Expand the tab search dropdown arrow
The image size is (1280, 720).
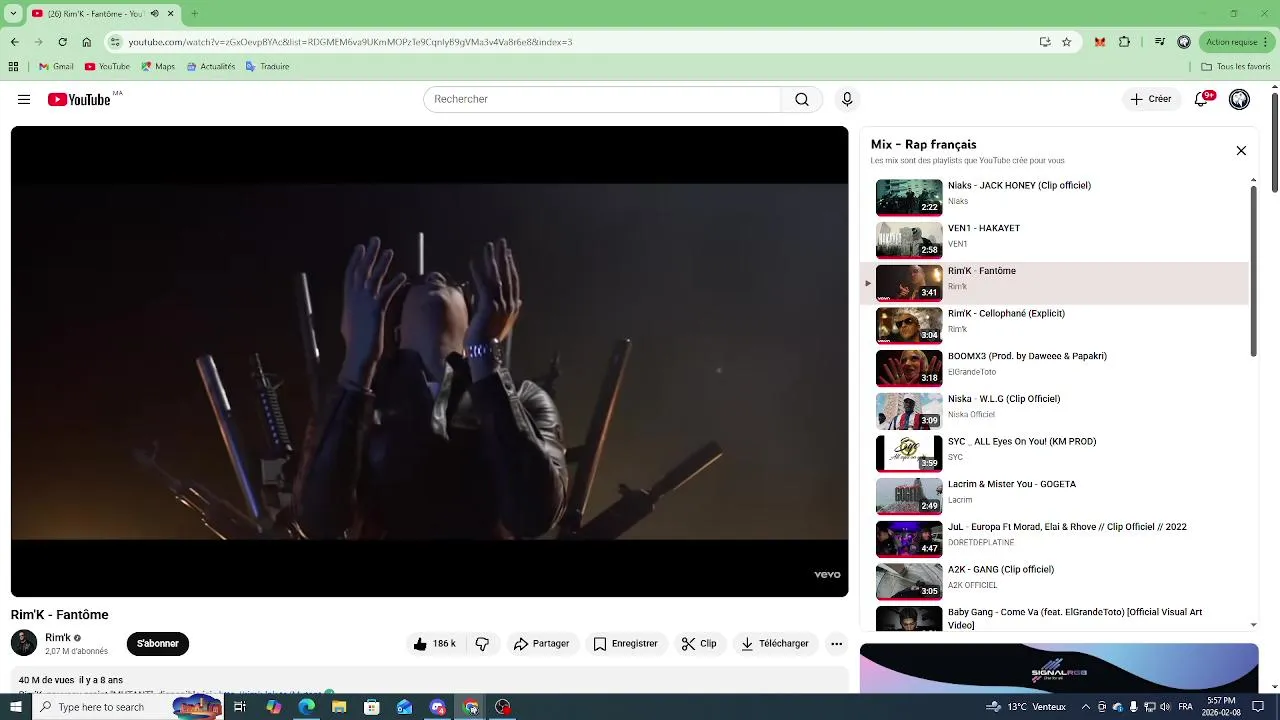(x=13, y=14)
